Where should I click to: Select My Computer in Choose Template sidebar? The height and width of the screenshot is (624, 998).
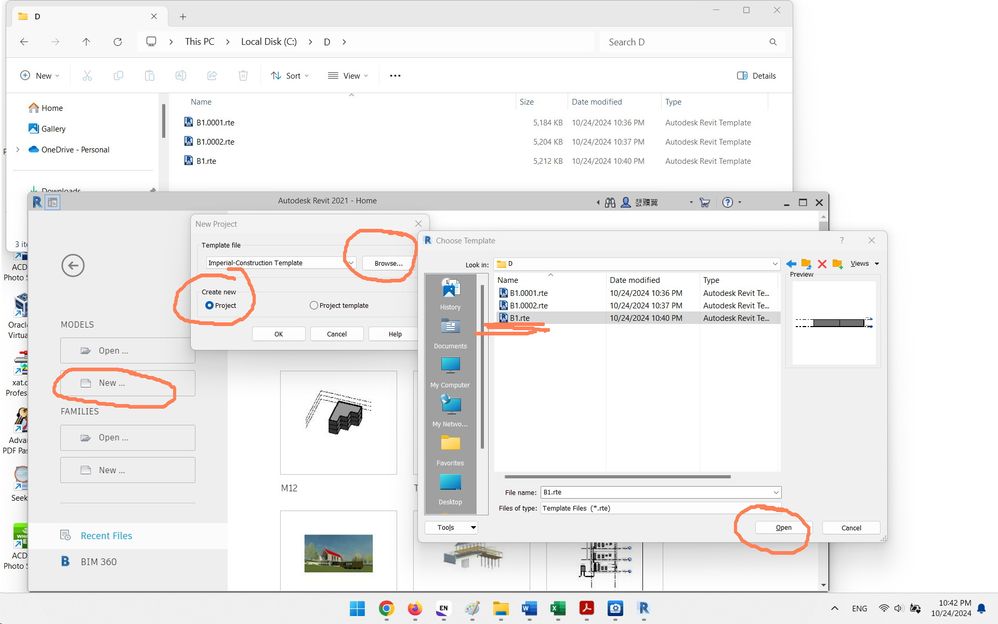(450, 372)
